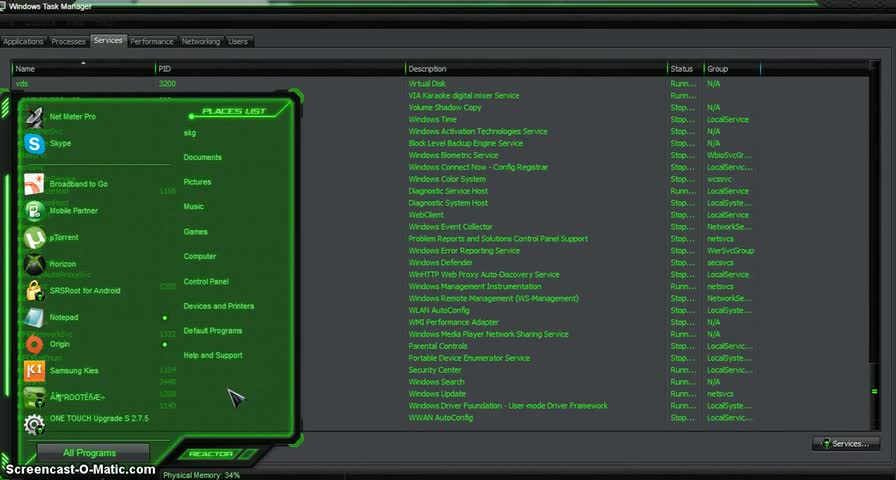Open Pictures in places list
The width and height of the screenshot is (896, 480).
[x=197, y=182]
